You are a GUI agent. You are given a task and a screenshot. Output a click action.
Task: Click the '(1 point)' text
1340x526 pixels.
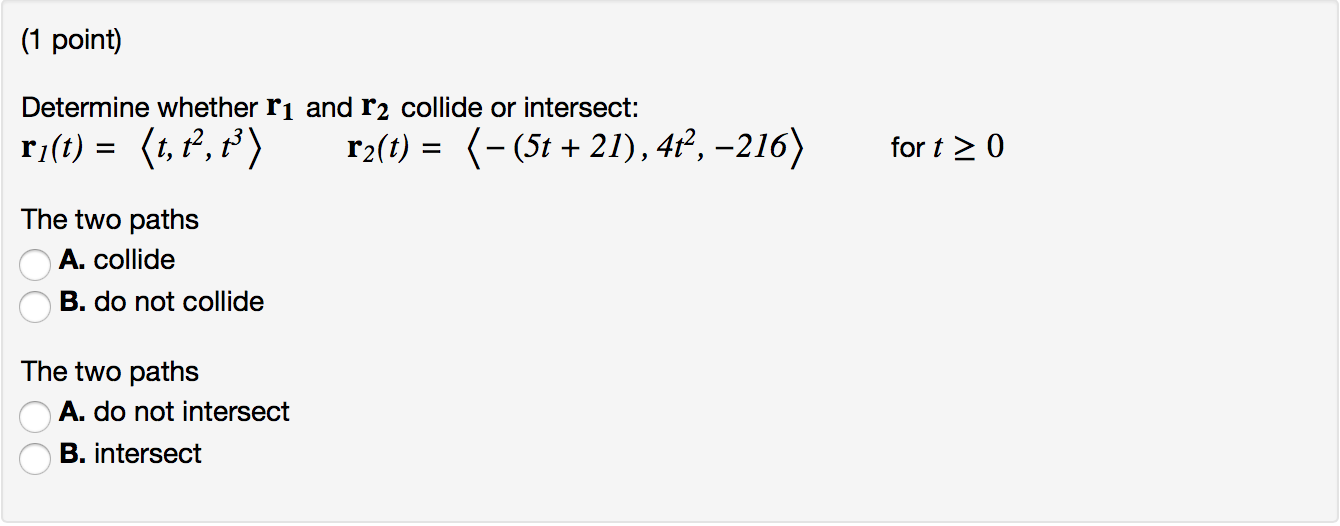tap(71, 44)
